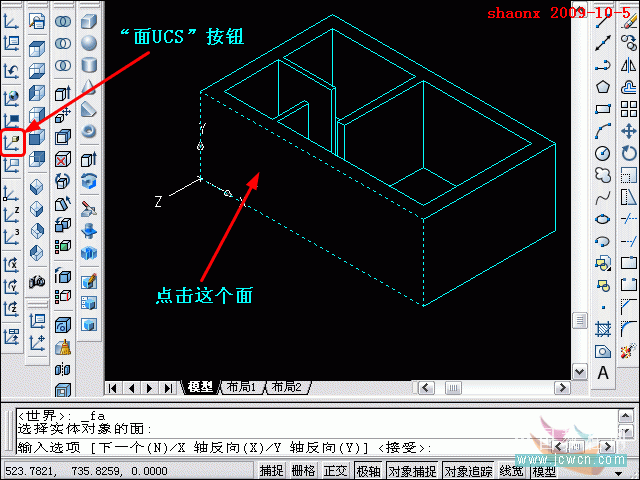Choose the Move tool
Screen dimensions: 640x480
click(x=629, y=131)
